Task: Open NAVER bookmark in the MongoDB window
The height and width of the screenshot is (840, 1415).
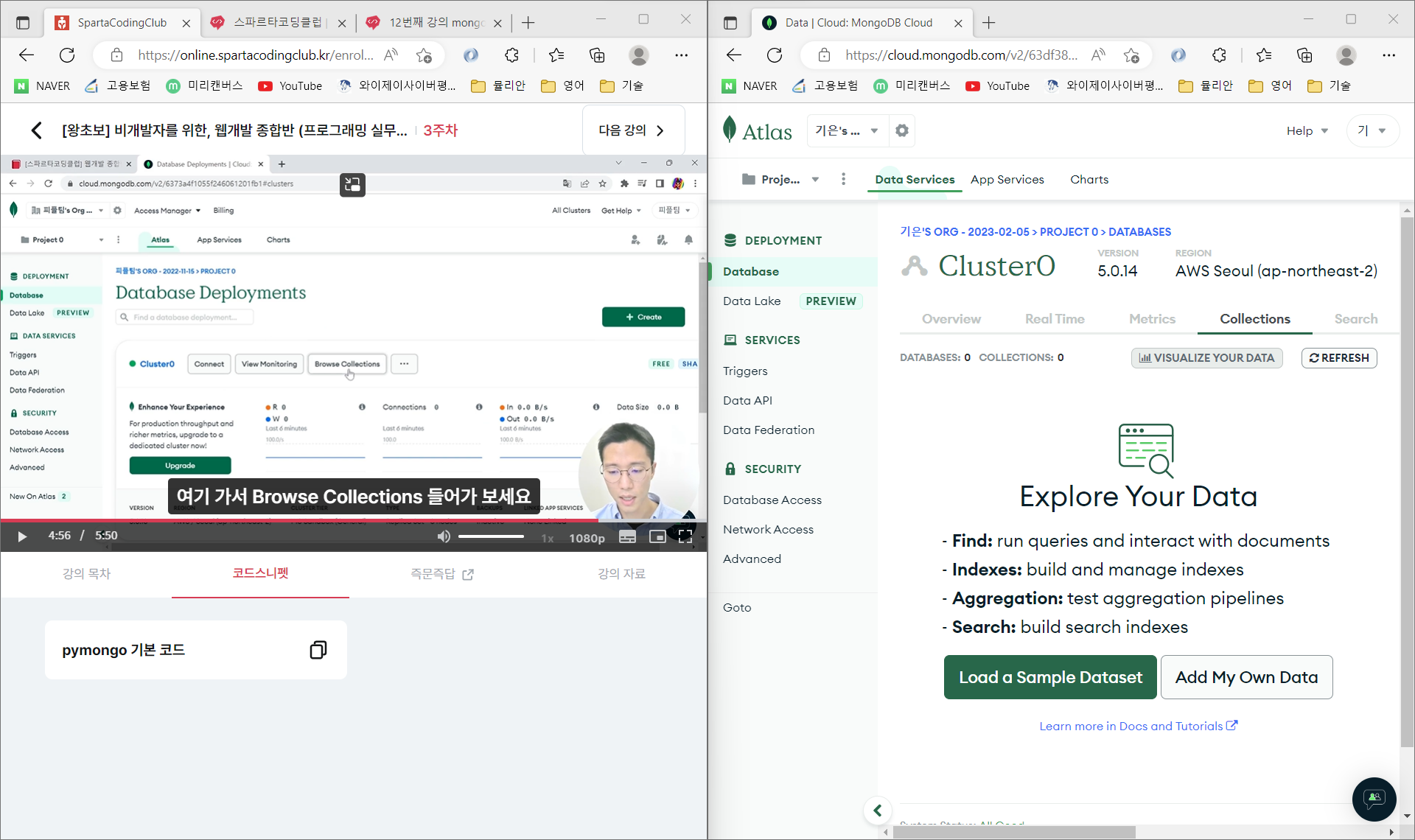Action: pos(750,86)
